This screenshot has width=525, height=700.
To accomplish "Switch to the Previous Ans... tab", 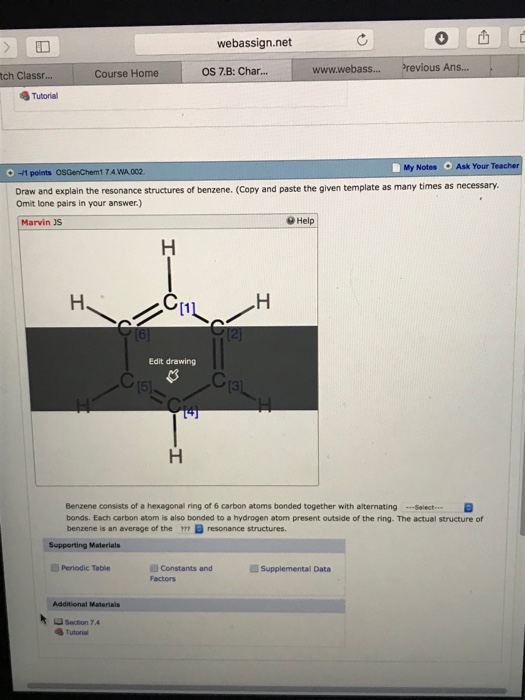I will (436, 67).
